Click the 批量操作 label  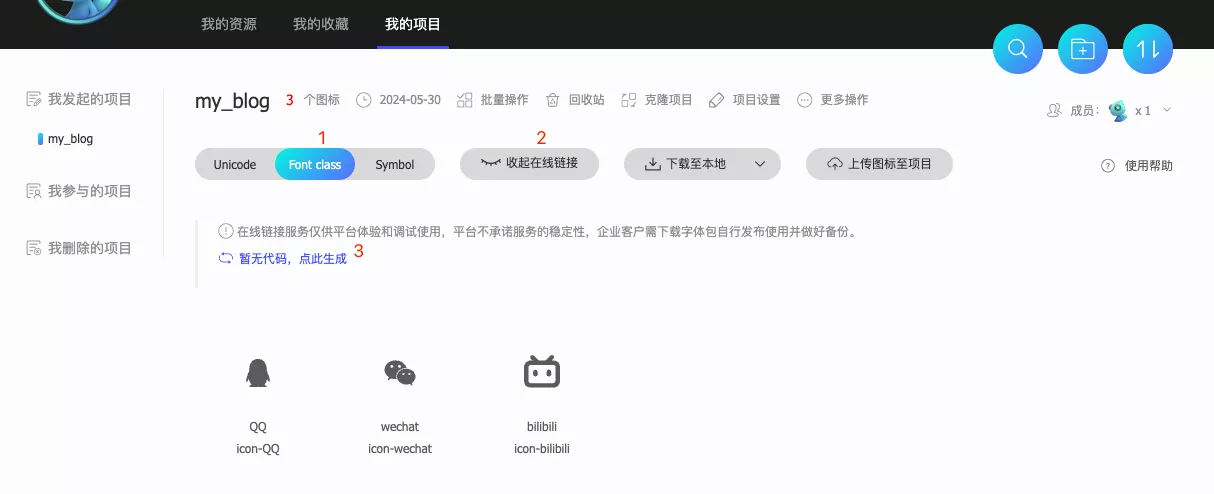(504, 100)
